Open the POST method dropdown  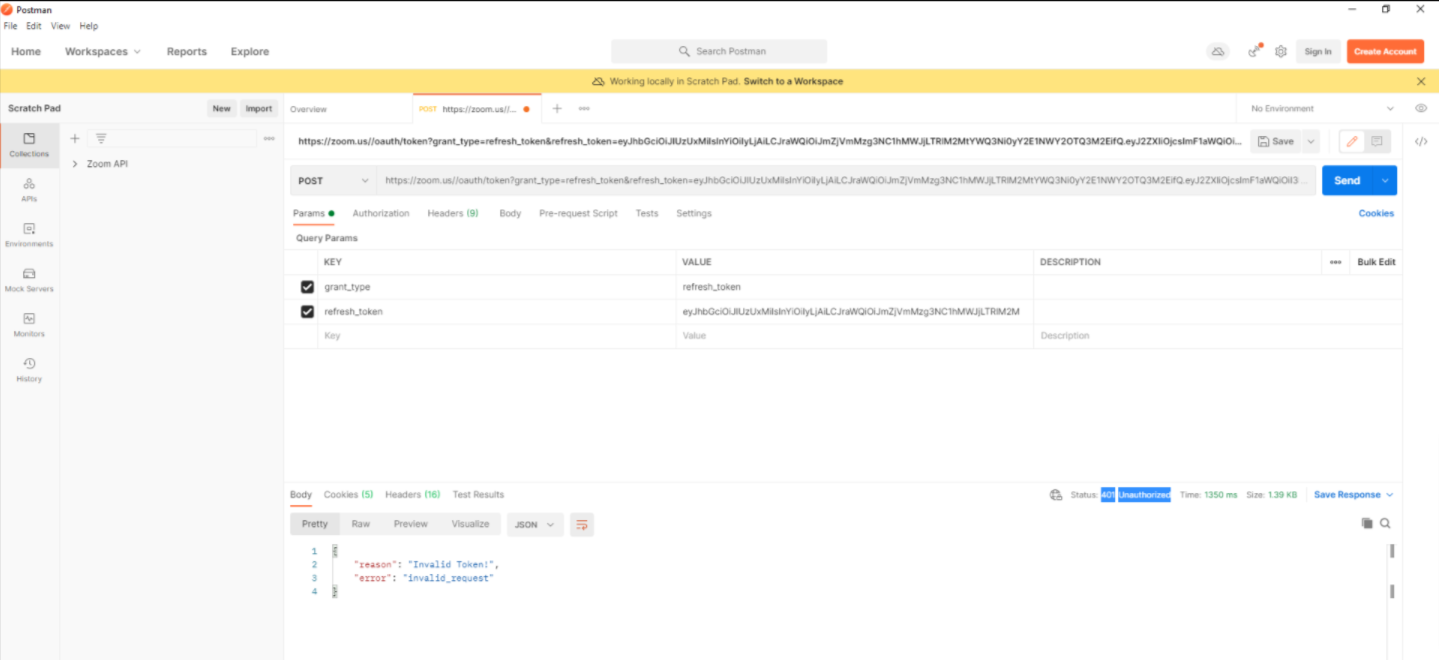tap(333, 181)
